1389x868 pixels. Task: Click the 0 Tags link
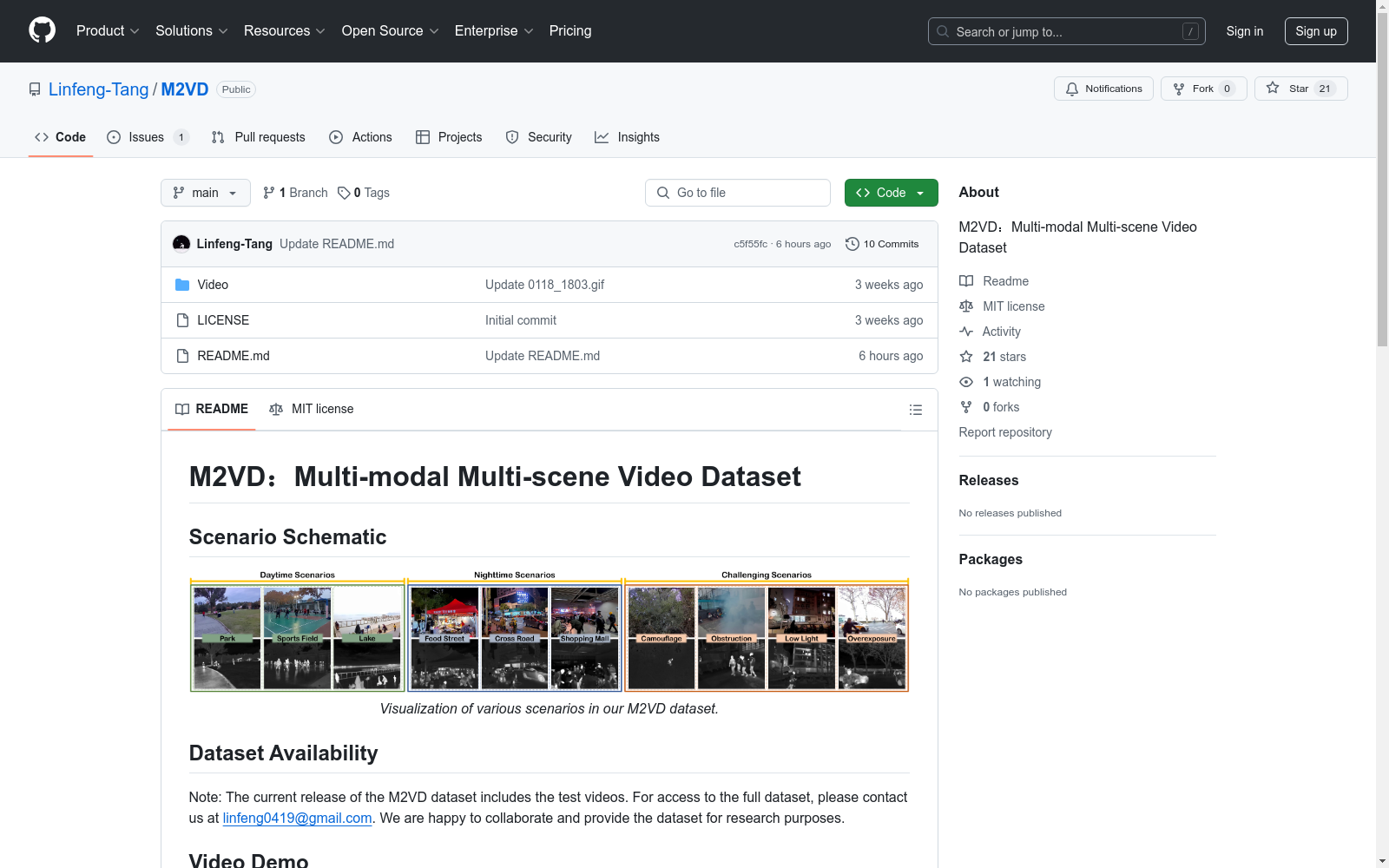click(364, 193)
